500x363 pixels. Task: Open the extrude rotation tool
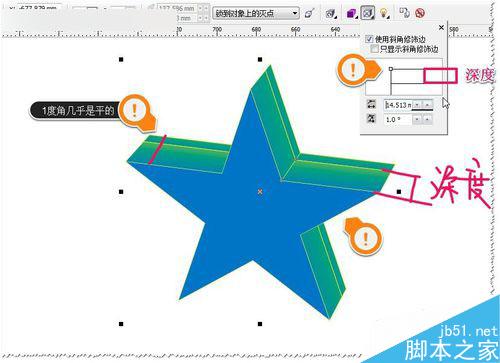pyautogui.click(x=330, y=13)
